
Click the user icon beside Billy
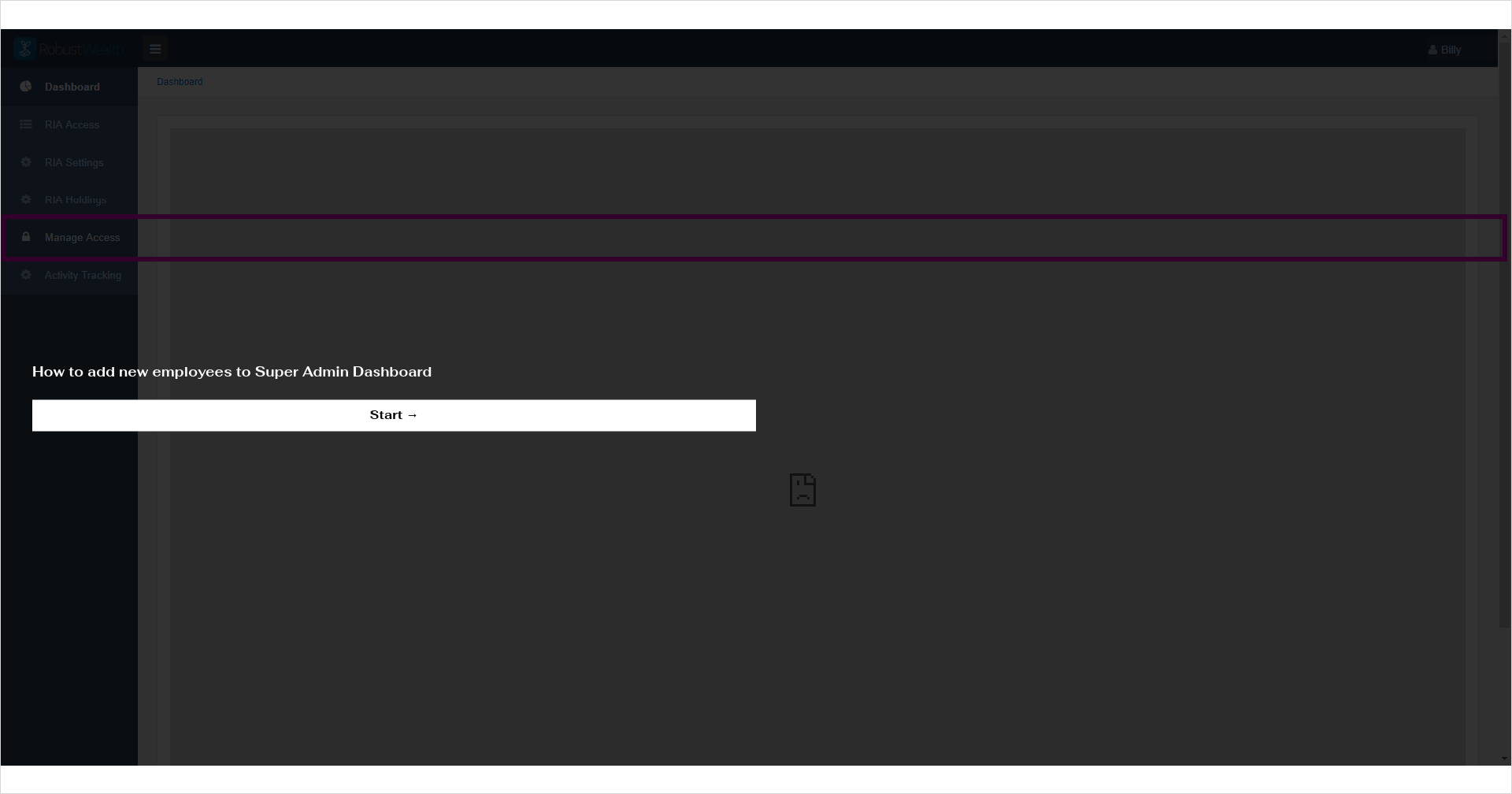coord(1432,50)
